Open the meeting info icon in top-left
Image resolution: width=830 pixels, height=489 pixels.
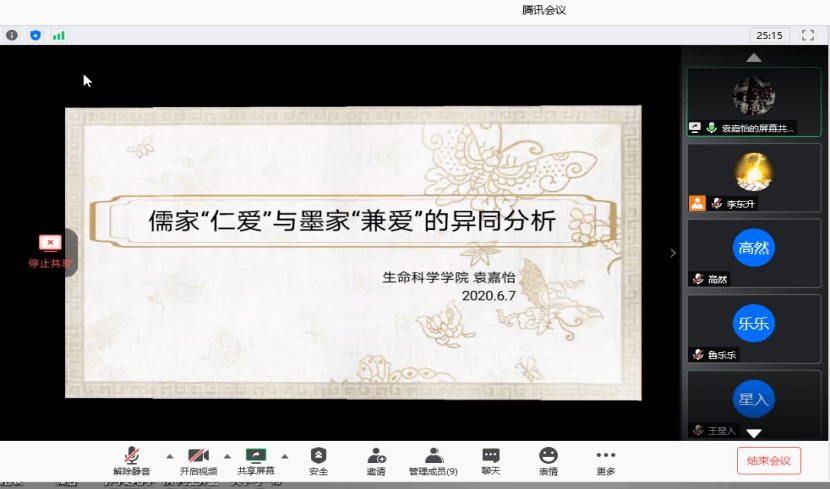pos(12,35)
